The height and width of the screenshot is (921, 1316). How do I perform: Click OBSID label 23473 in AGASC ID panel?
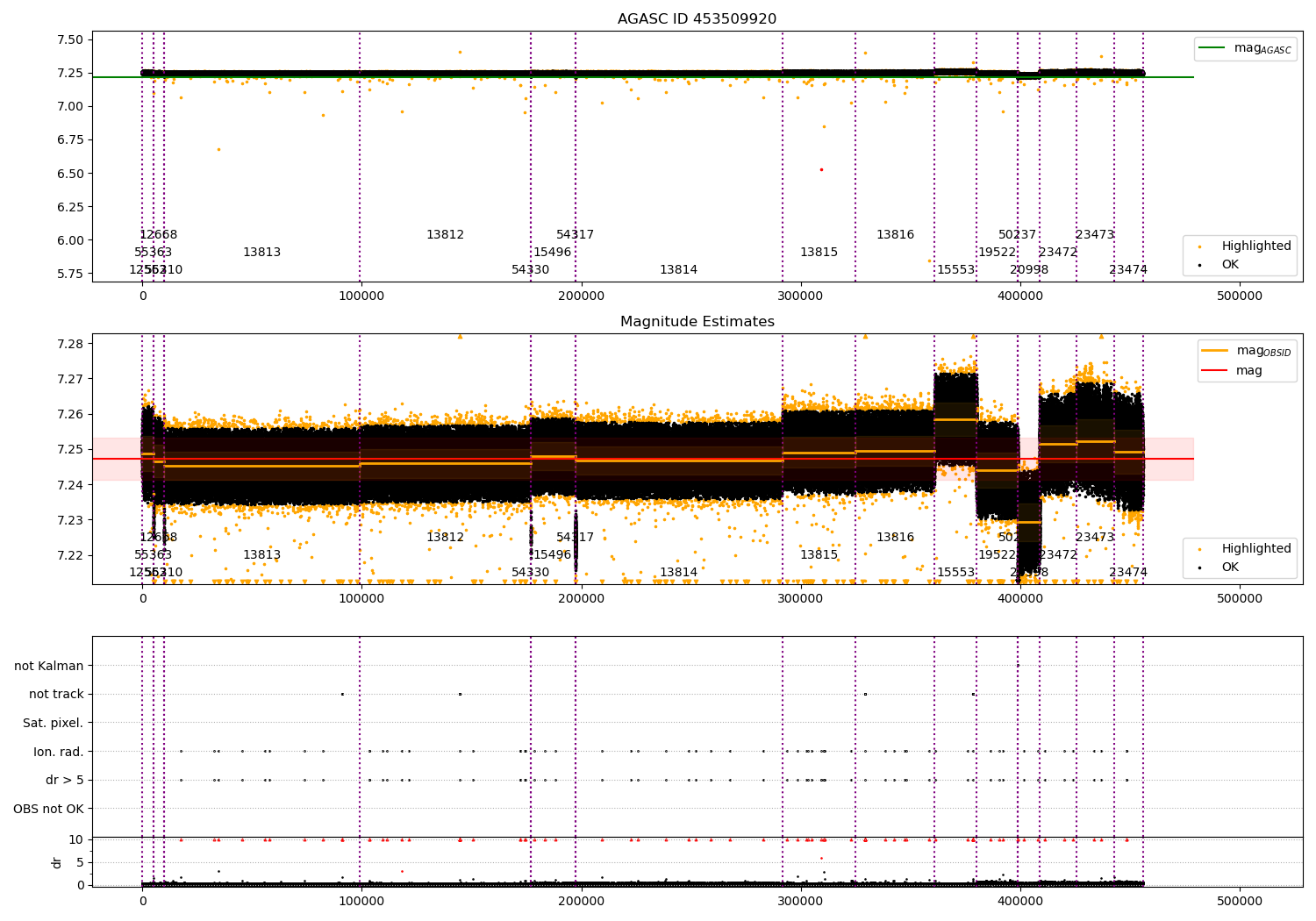pyautogui.click(x=1094, y=235)
